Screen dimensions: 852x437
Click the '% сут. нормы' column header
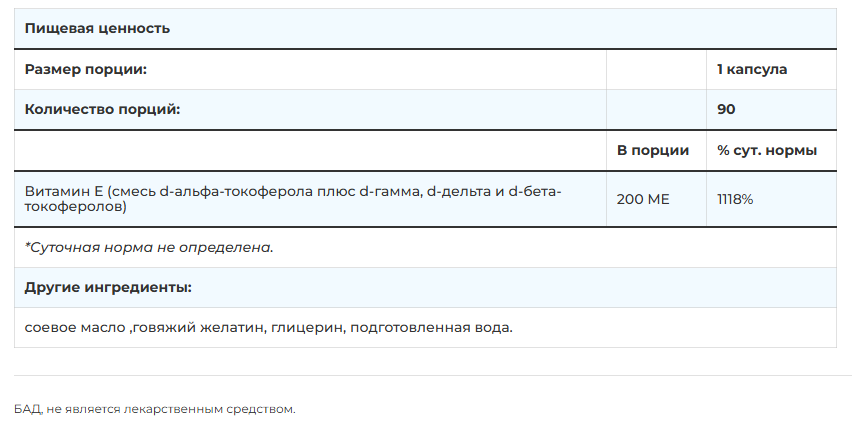767,150
